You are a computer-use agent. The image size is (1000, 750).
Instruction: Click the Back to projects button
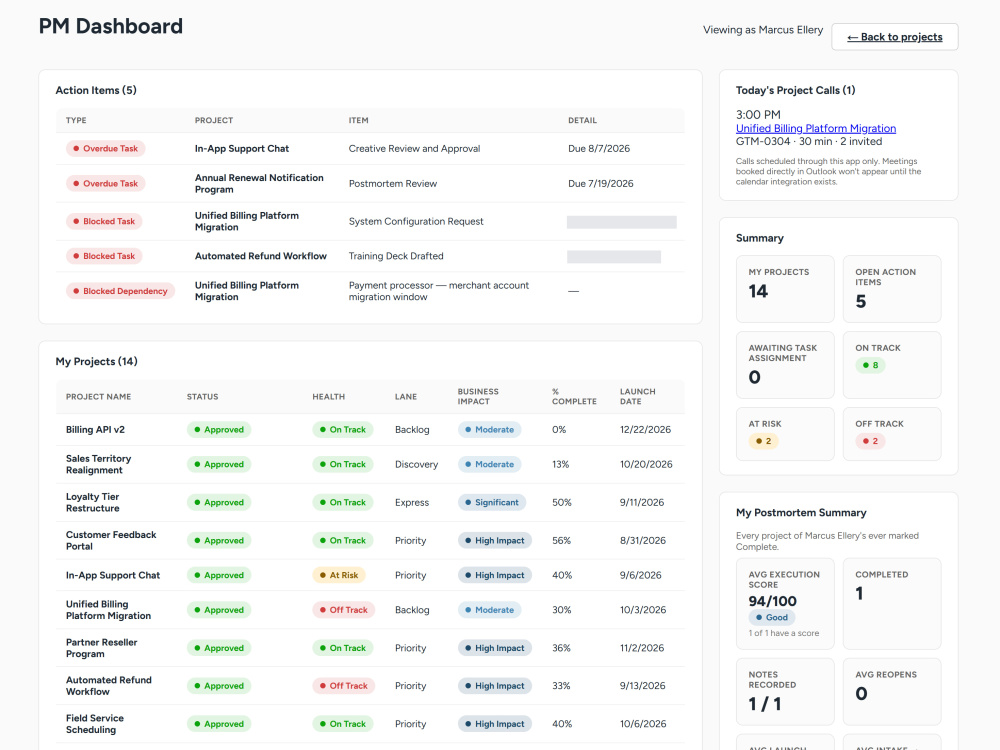click(x=894, y=37)
